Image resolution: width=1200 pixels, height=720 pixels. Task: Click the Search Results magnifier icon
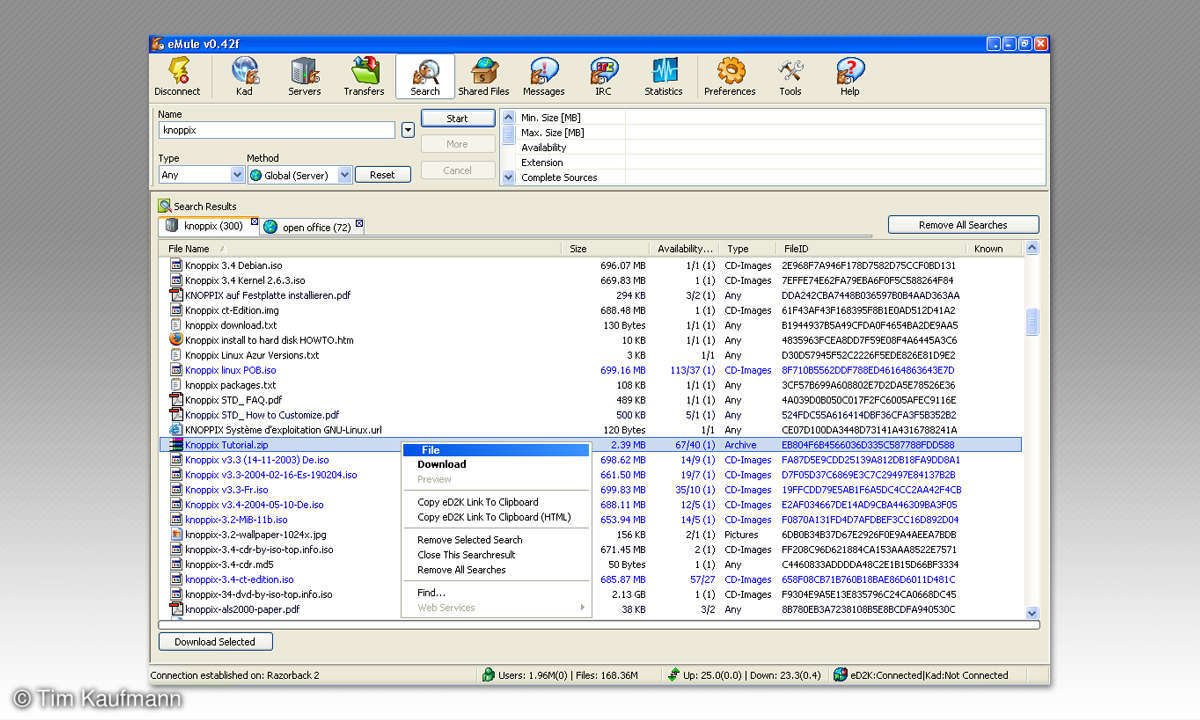pyautogui.click(x=165, y=206)
